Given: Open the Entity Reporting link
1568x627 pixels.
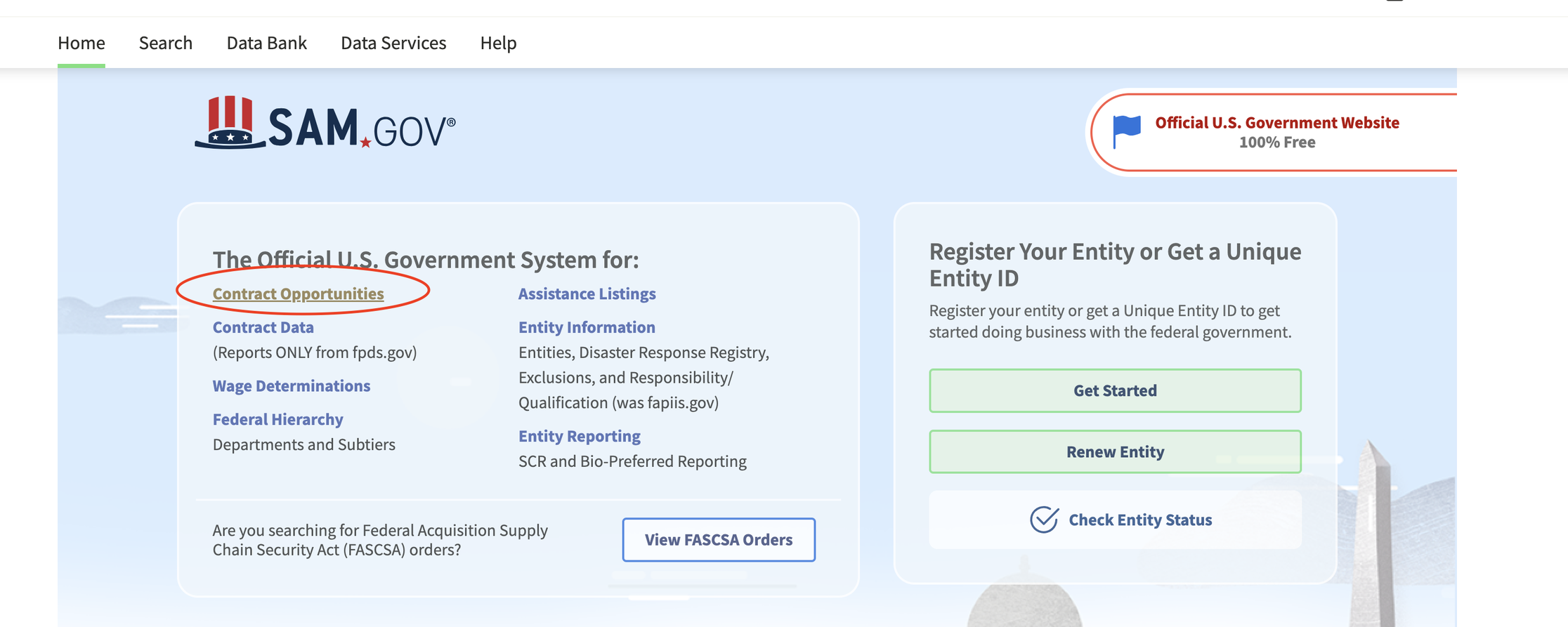Looking at the screenshot, I should coord(580,436).
